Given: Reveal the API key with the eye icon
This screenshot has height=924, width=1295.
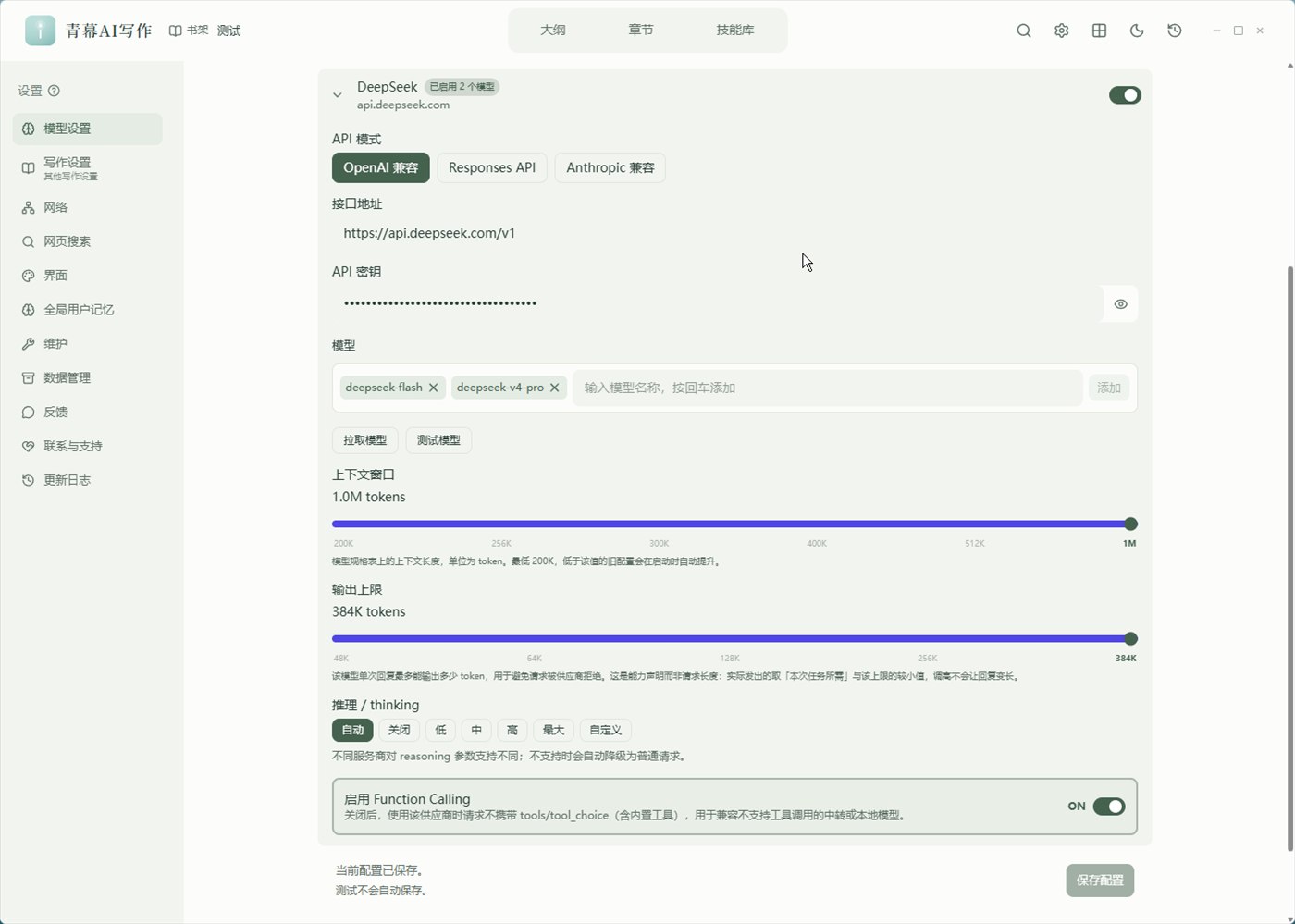Looking at the screenshot, I should click(1120, 304).
